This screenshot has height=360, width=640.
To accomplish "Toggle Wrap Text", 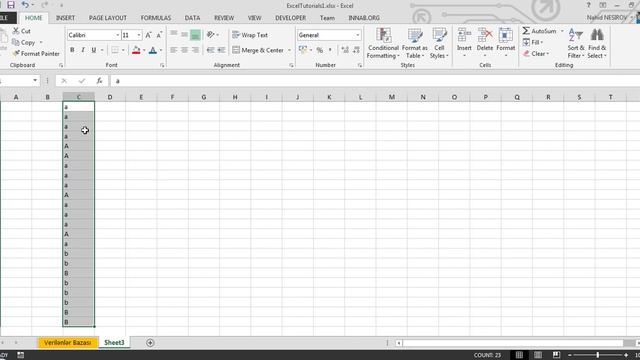I will 250,35.
